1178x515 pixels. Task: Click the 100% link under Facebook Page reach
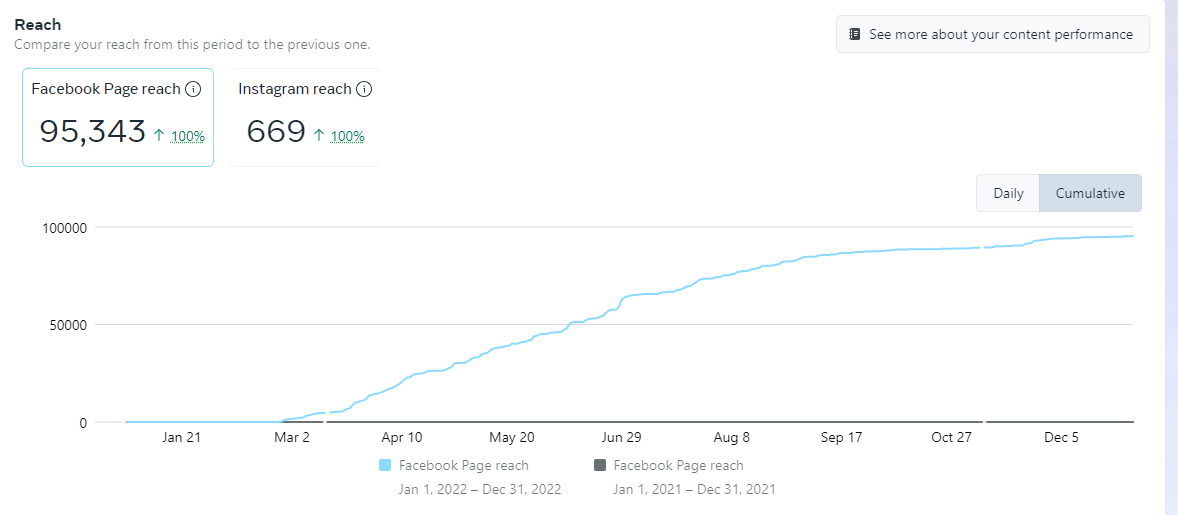[188, 136]
